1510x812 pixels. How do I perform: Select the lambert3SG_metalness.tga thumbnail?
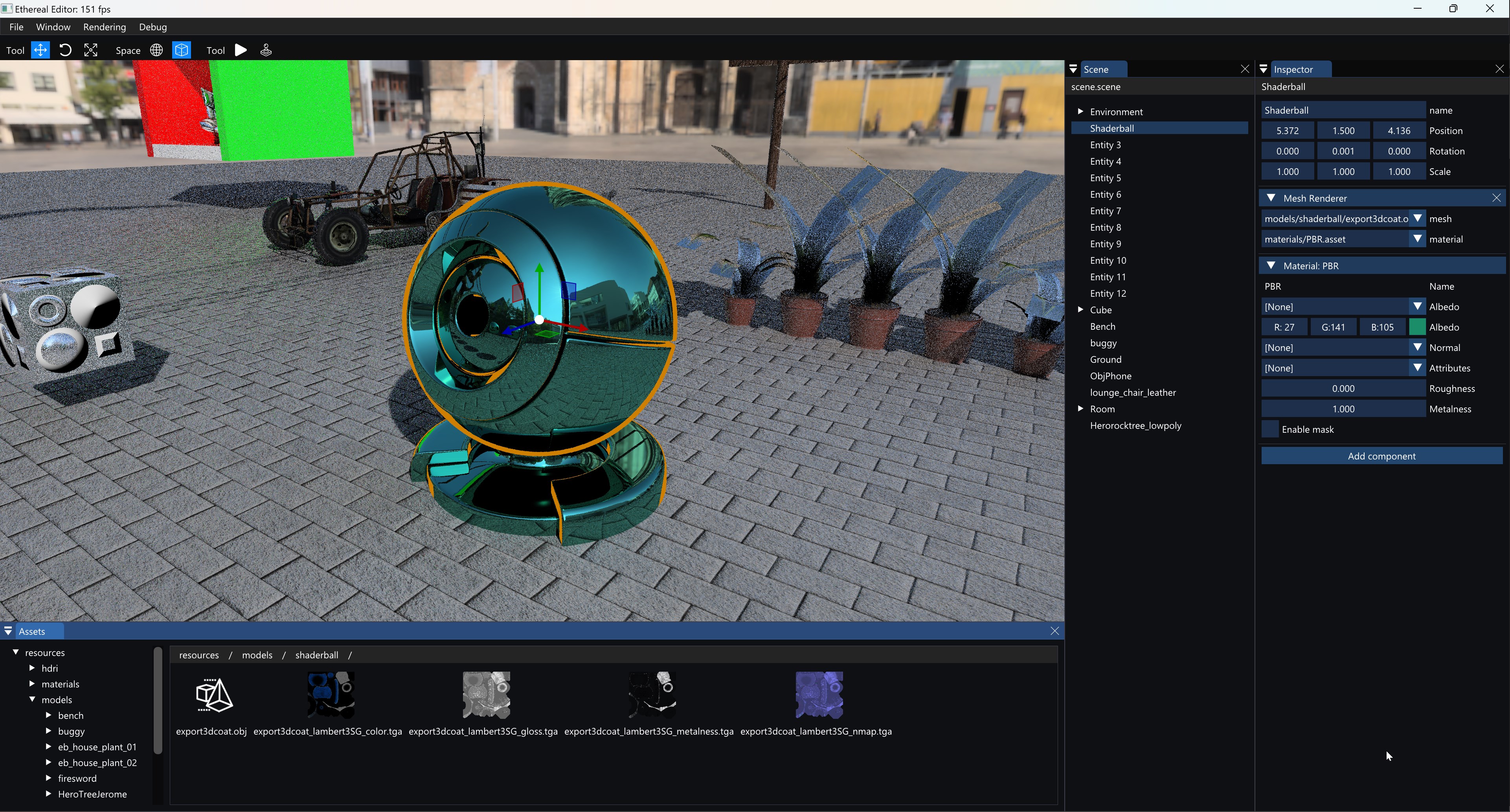(x=652, y=695)
